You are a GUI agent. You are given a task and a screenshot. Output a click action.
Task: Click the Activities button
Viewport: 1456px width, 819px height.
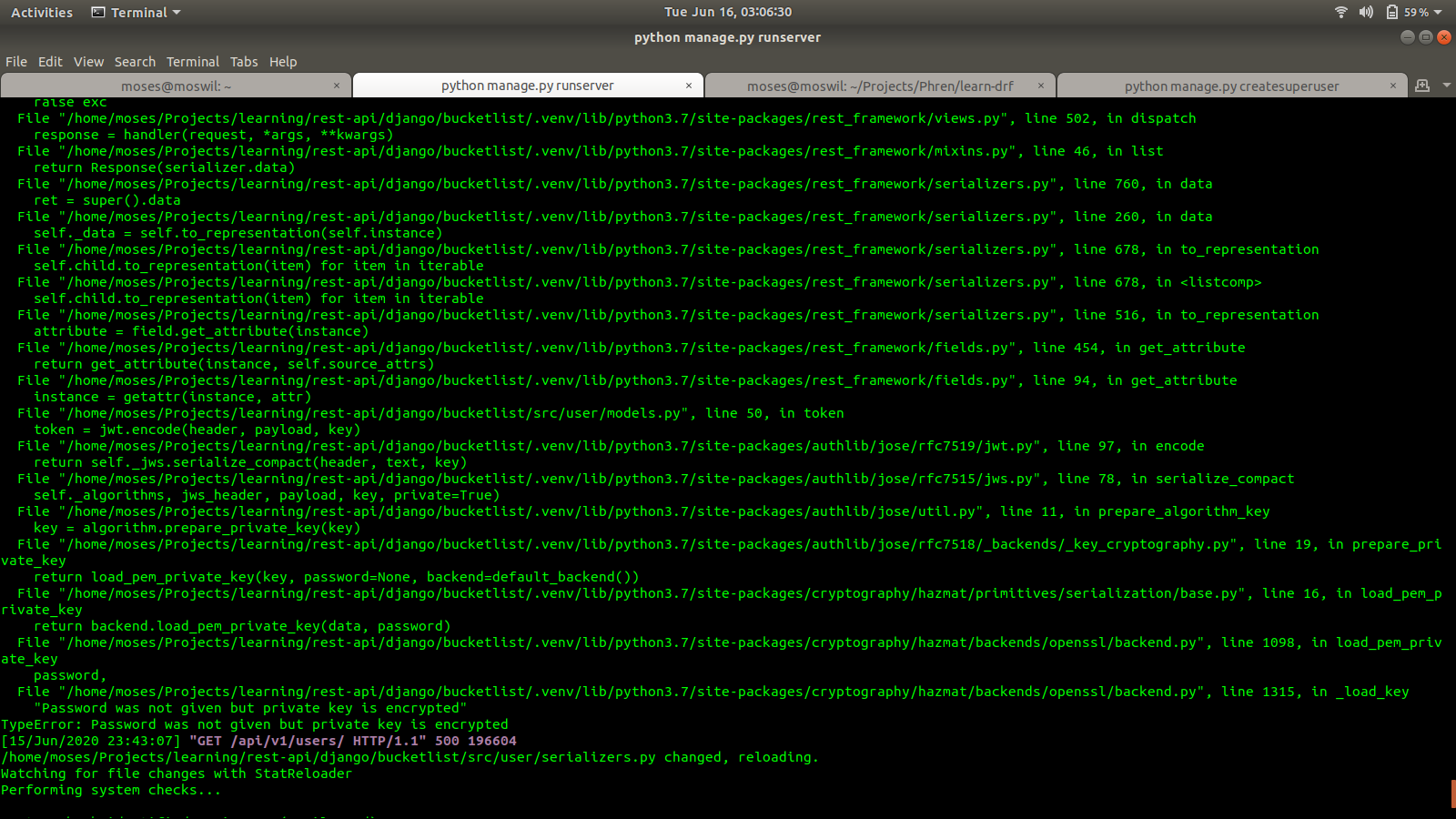(41, 12)
